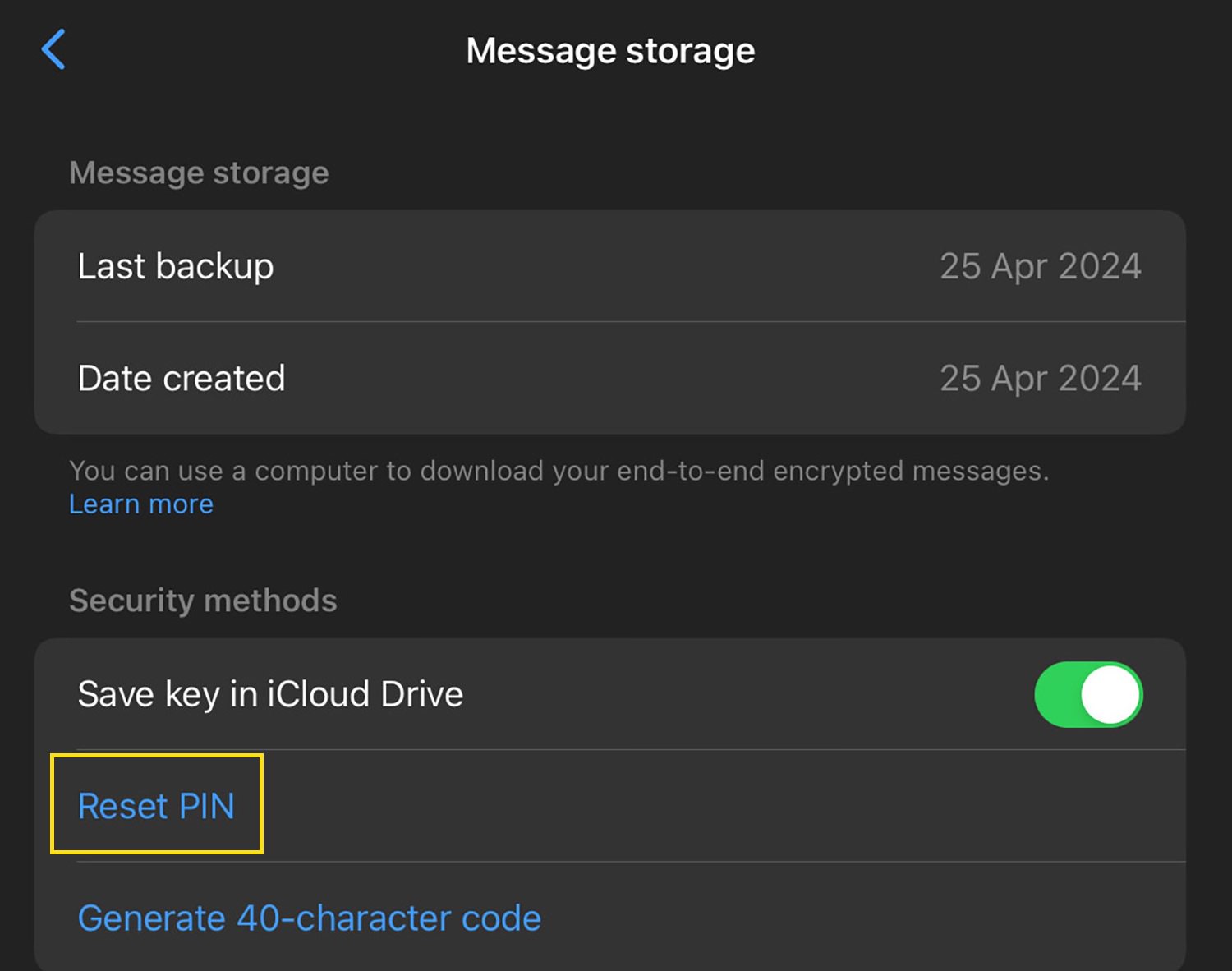Click the end-to-end encrypted messages description text
The image size is (1232, 971).
pos(559,471)
